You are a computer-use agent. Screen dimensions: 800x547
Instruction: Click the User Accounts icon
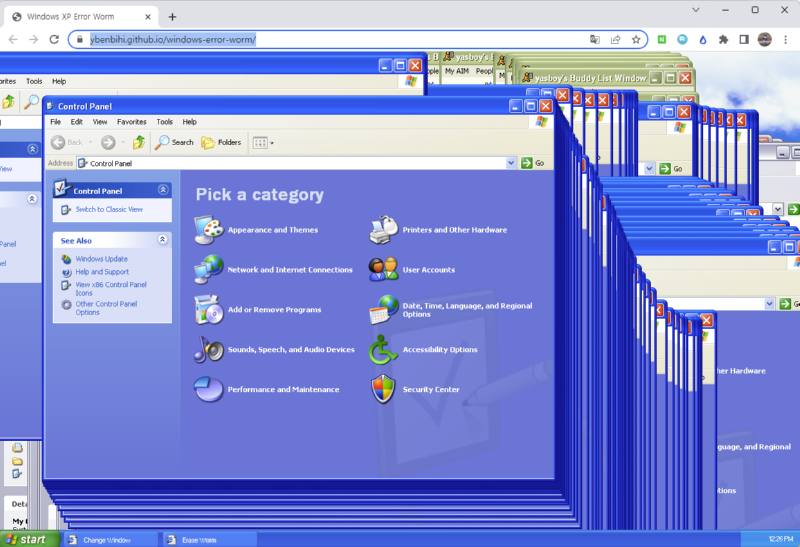click(384, 270)
